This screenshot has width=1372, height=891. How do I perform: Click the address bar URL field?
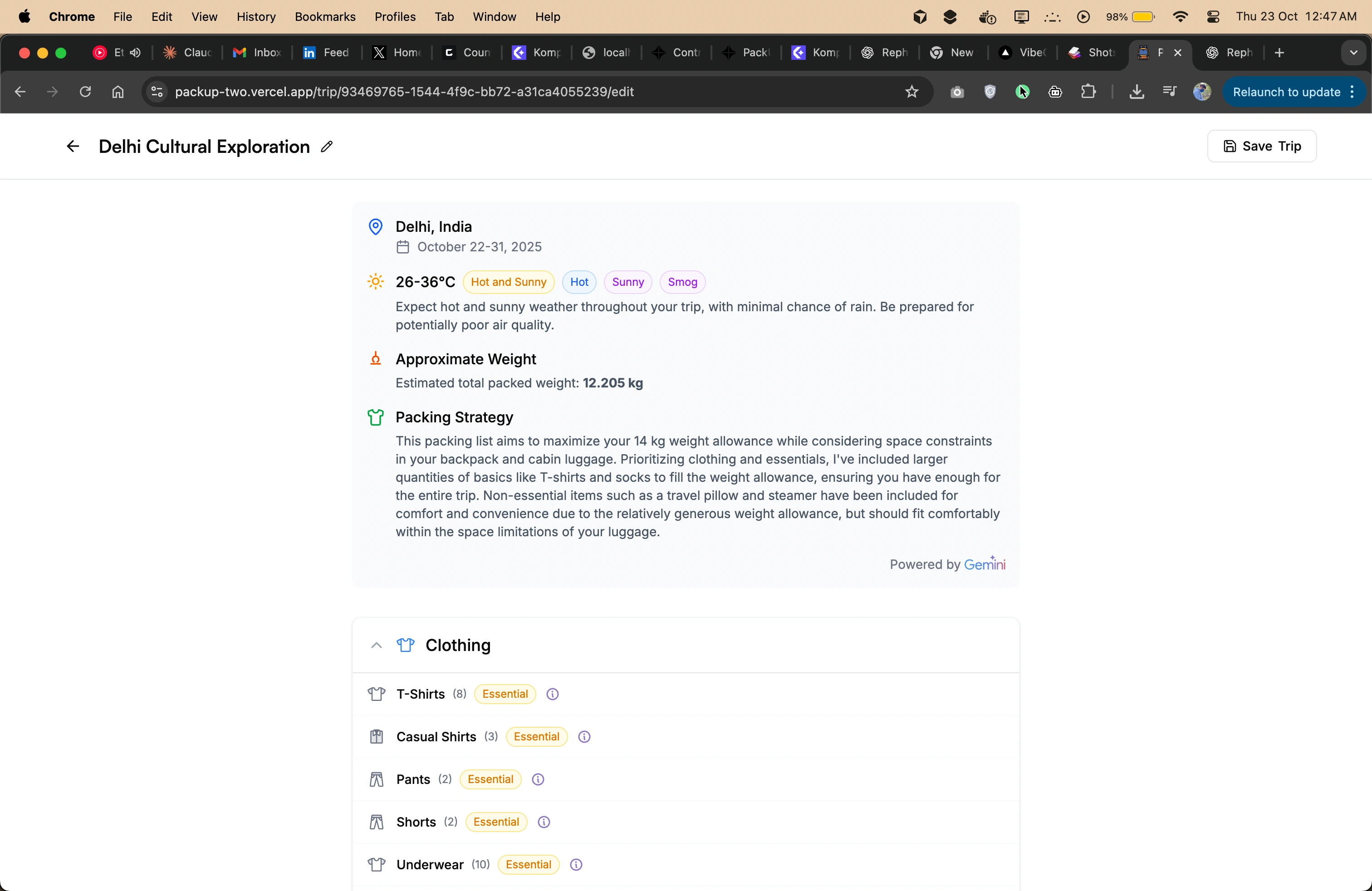click(x=403, y=92)
